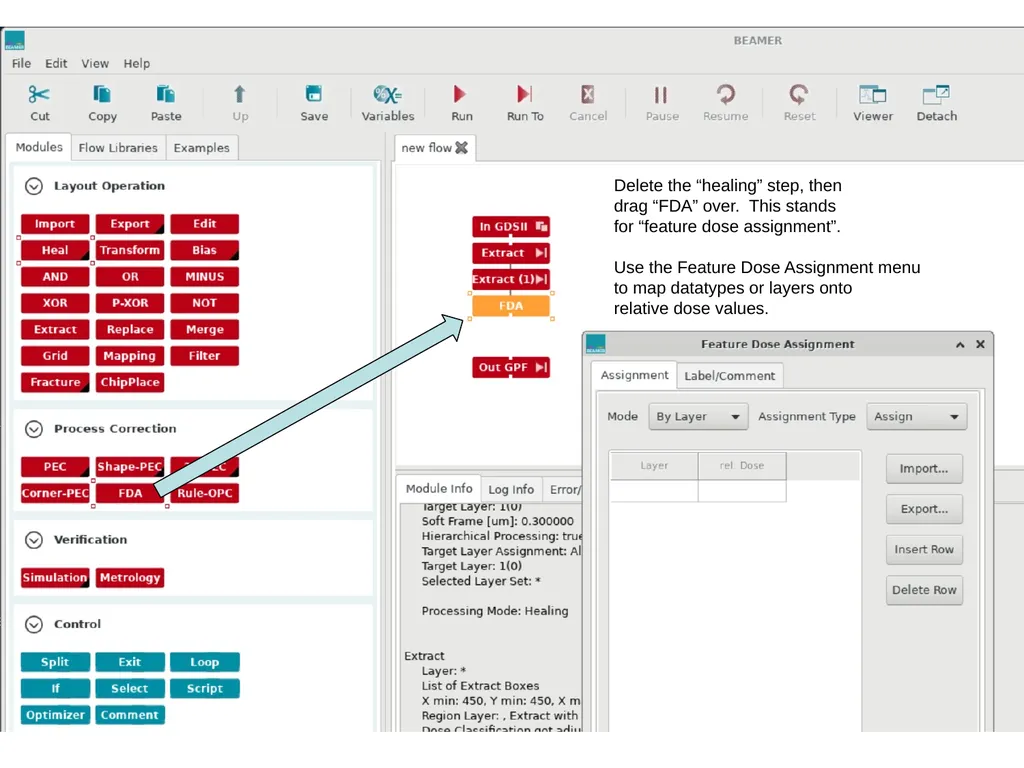Close the new flow tab
The image size is (1024, 768).
click(462, 148)
